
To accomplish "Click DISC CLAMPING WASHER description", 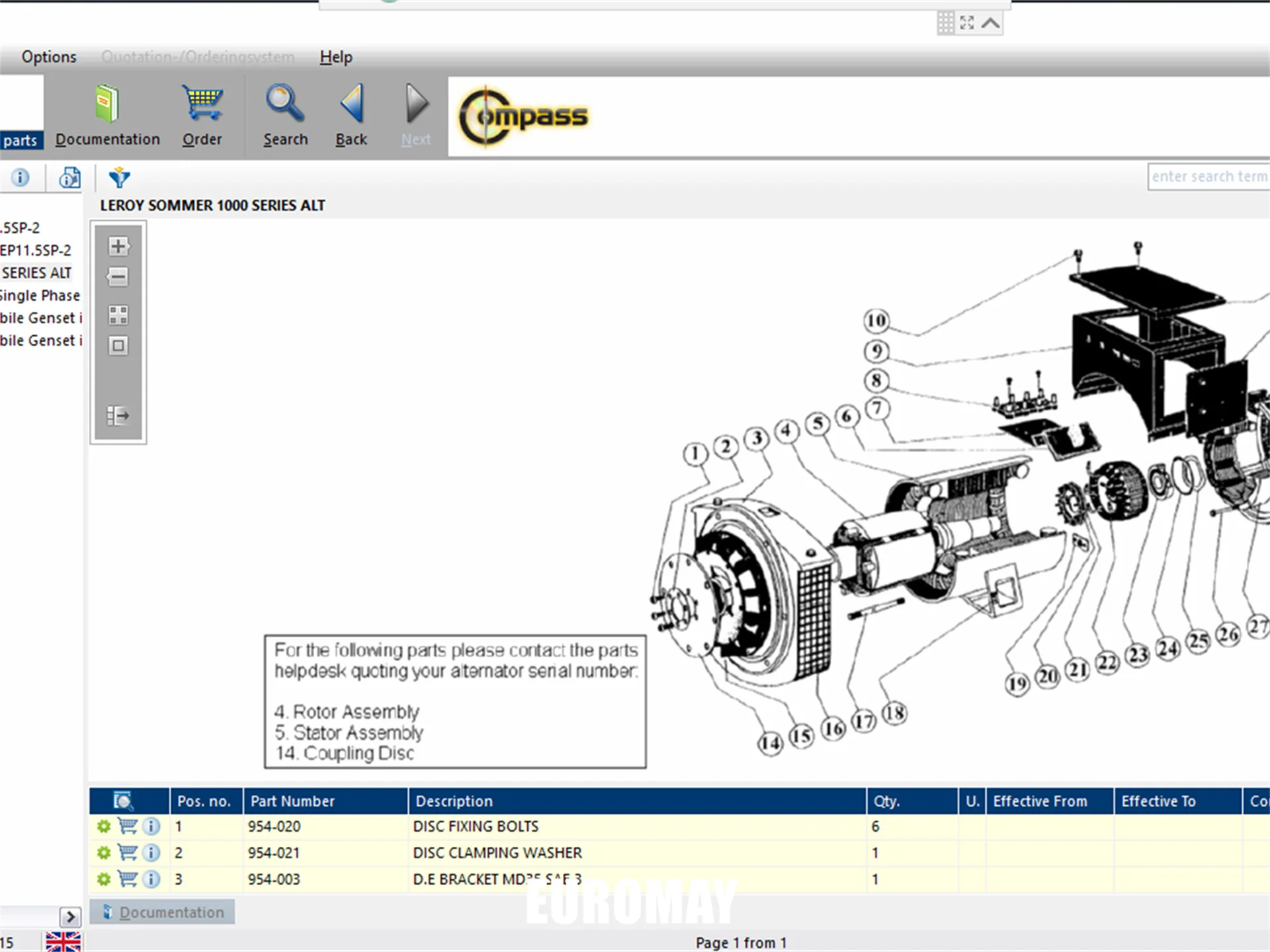I will click(497, 853).
